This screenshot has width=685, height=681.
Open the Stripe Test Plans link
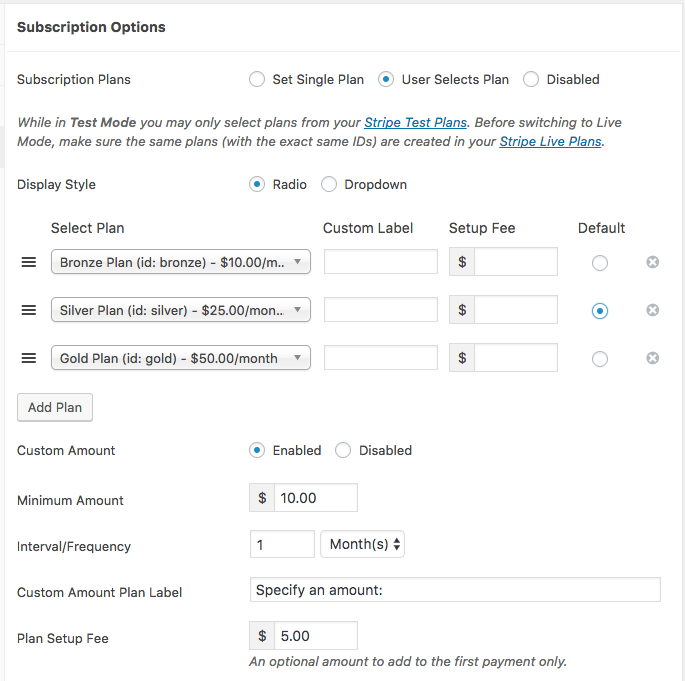click(415, 123)
